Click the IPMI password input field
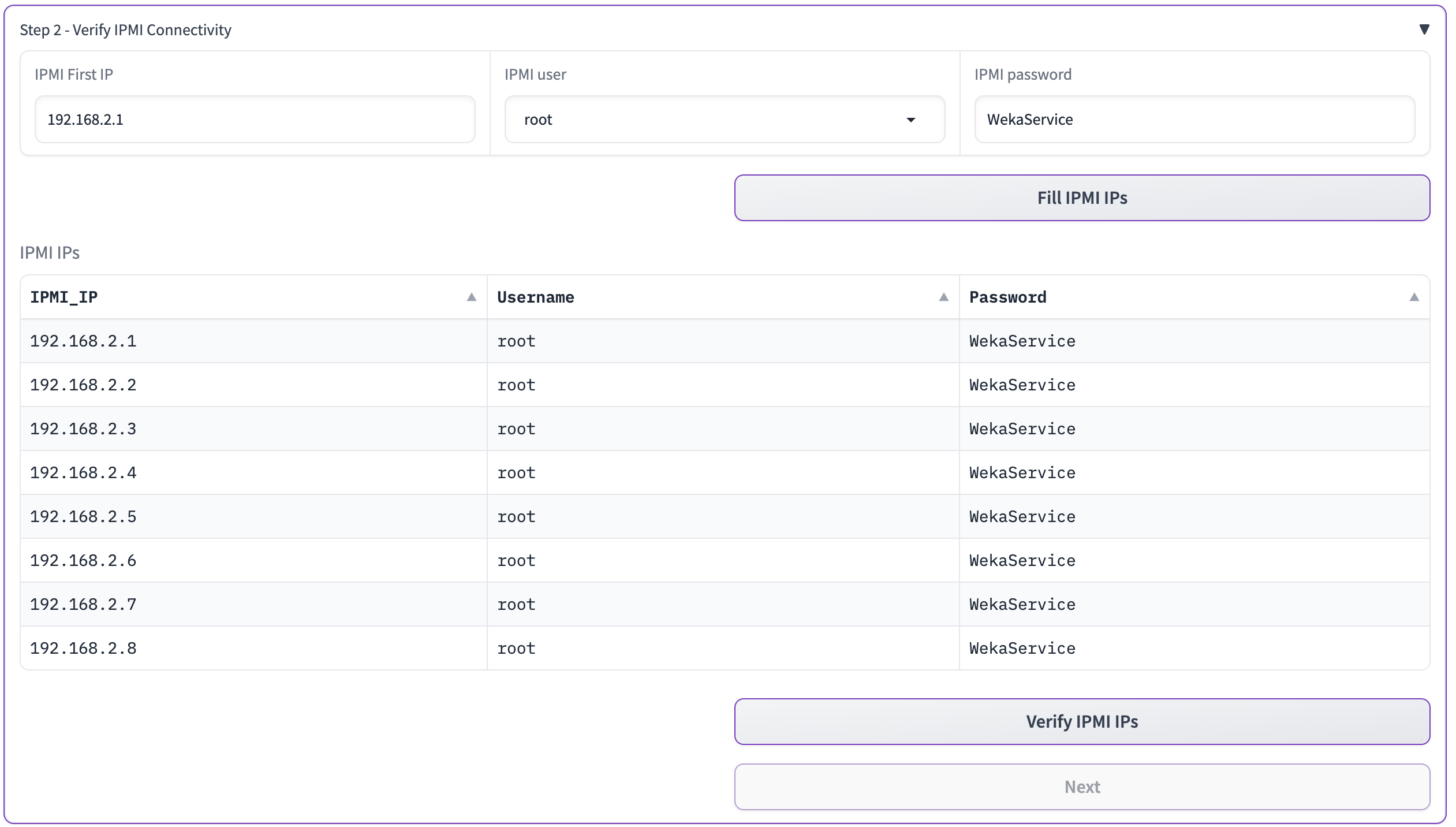 pos(1194,120)
